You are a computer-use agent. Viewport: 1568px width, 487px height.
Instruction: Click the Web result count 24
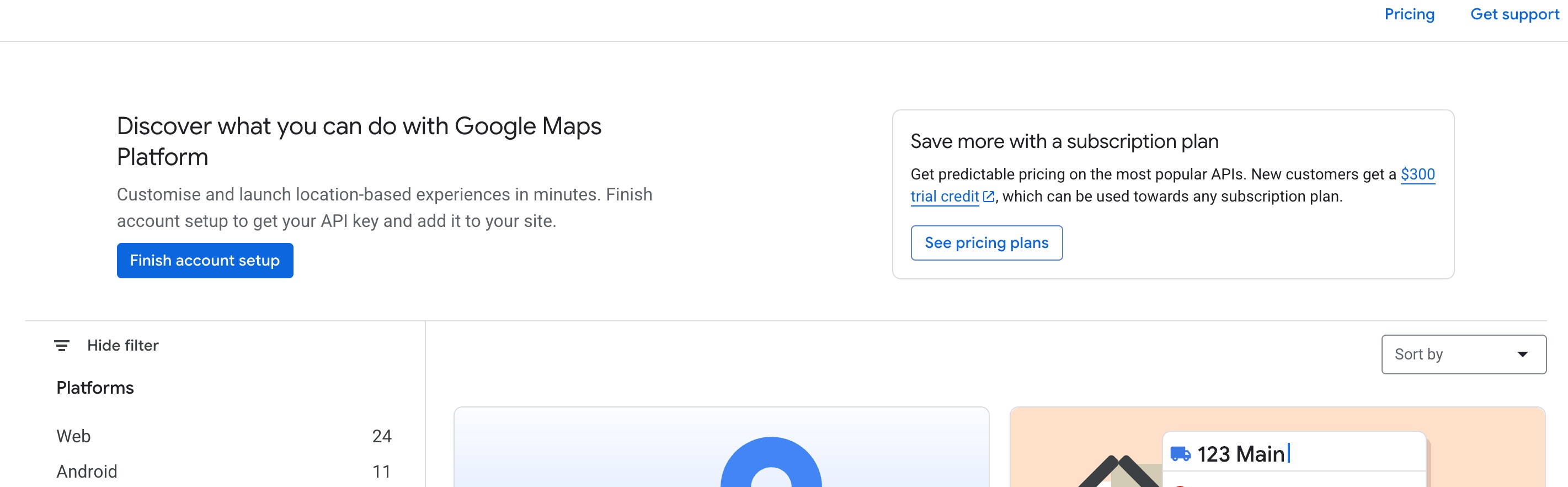coord(382,436)
